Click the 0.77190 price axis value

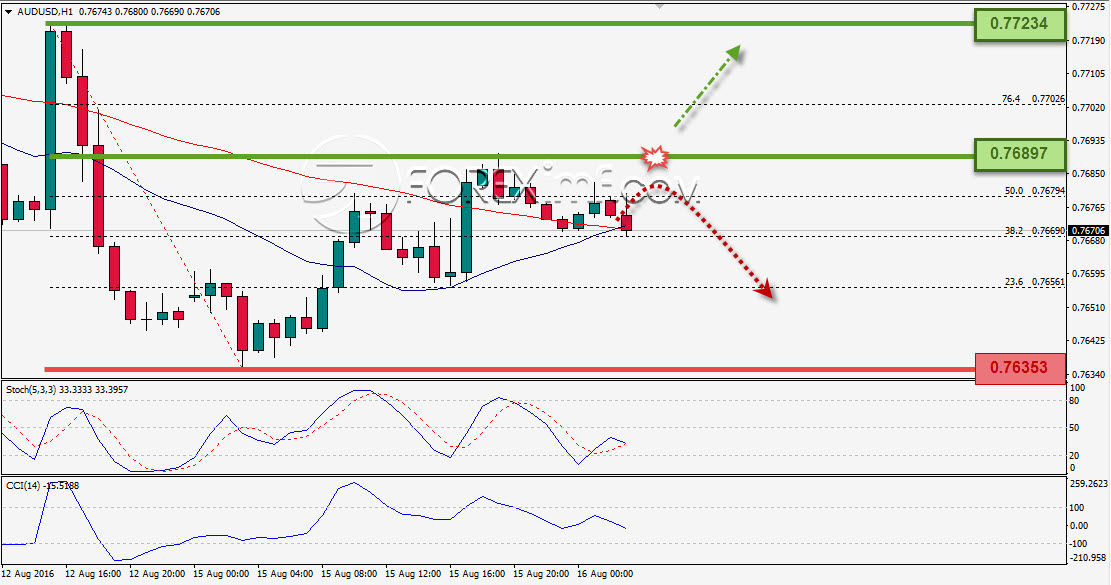click(x=1089, y=40)
